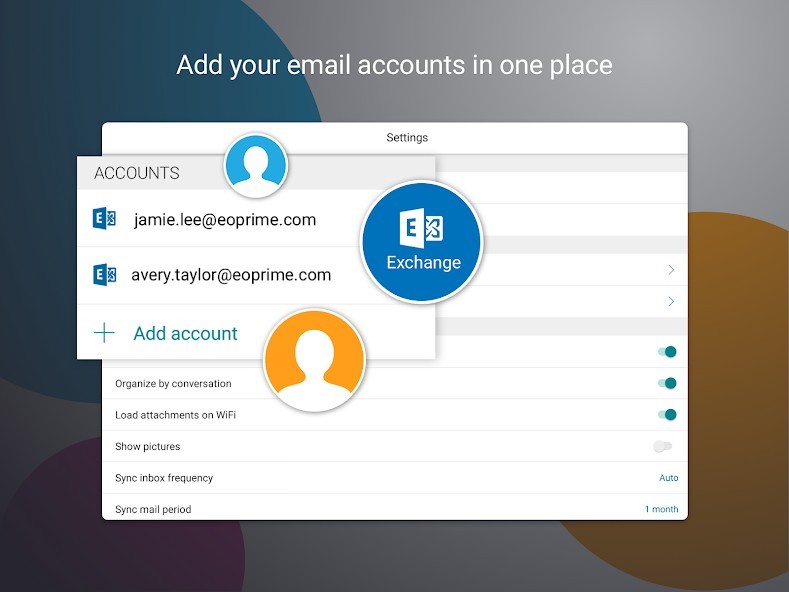Open the avery.taylor@eoprime.com account

point(231,275)
